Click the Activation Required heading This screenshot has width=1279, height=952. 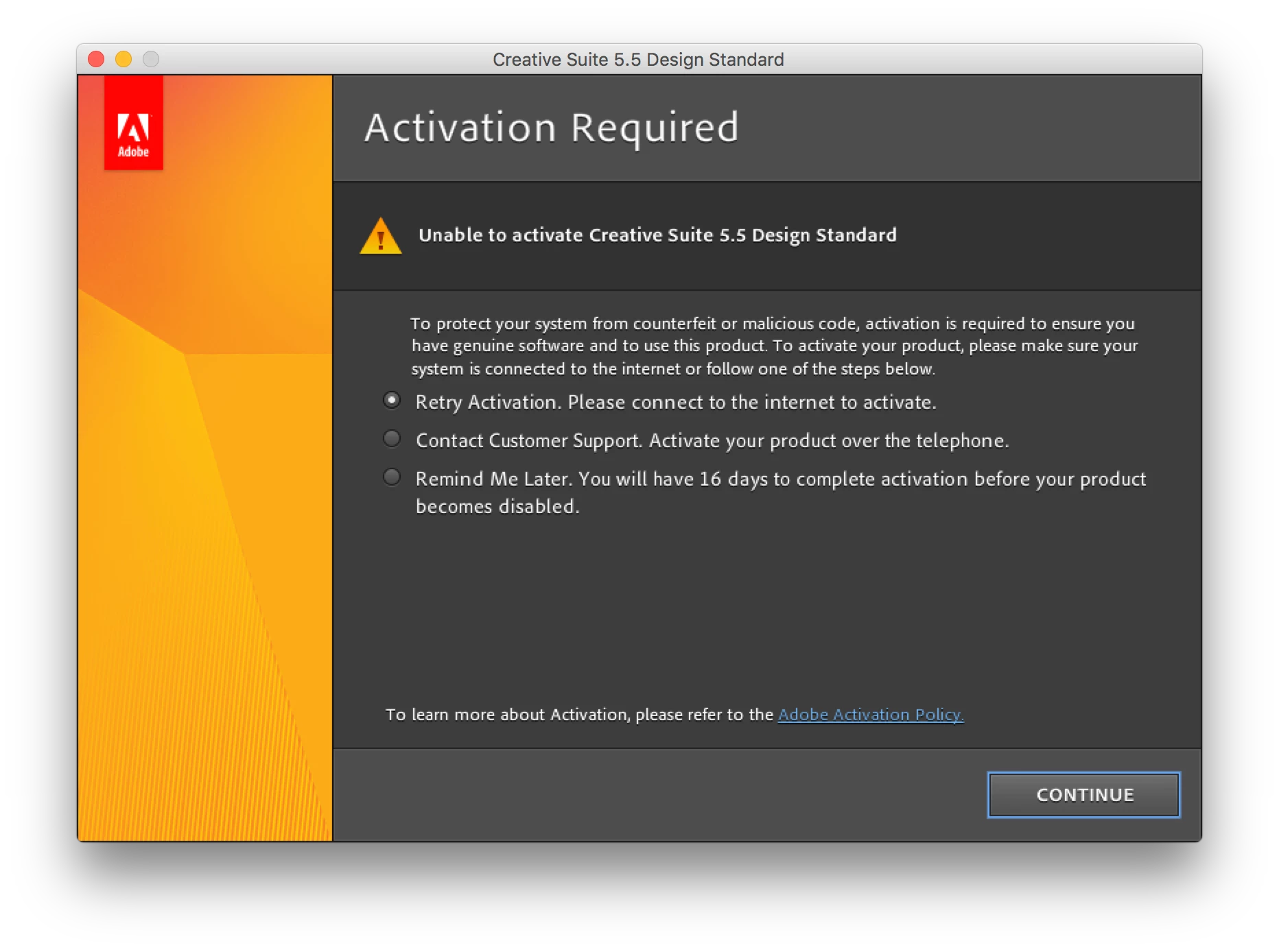[x=552, y=128]
